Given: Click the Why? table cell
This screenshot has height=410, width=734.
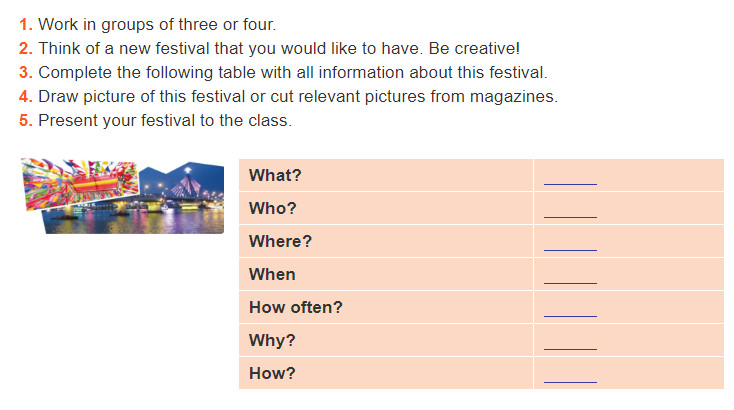Looking at the screenshot, I should click(386, 340).
